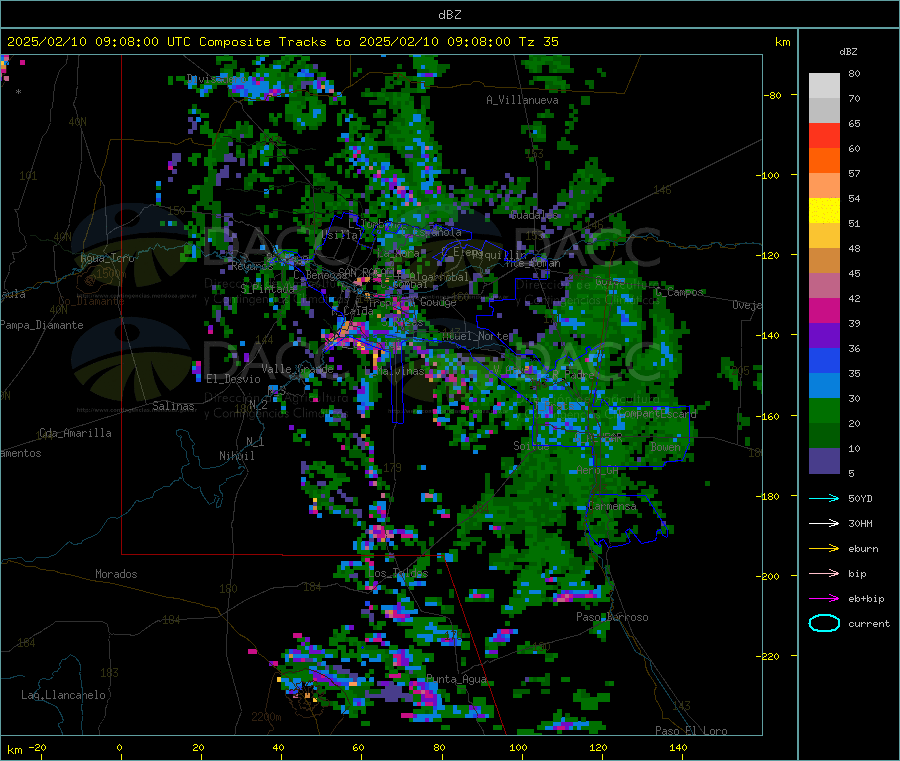This screenshot has width=900, height=761.
Task: Click the Cda_Amarilla place label
Action: pos(75,433)
